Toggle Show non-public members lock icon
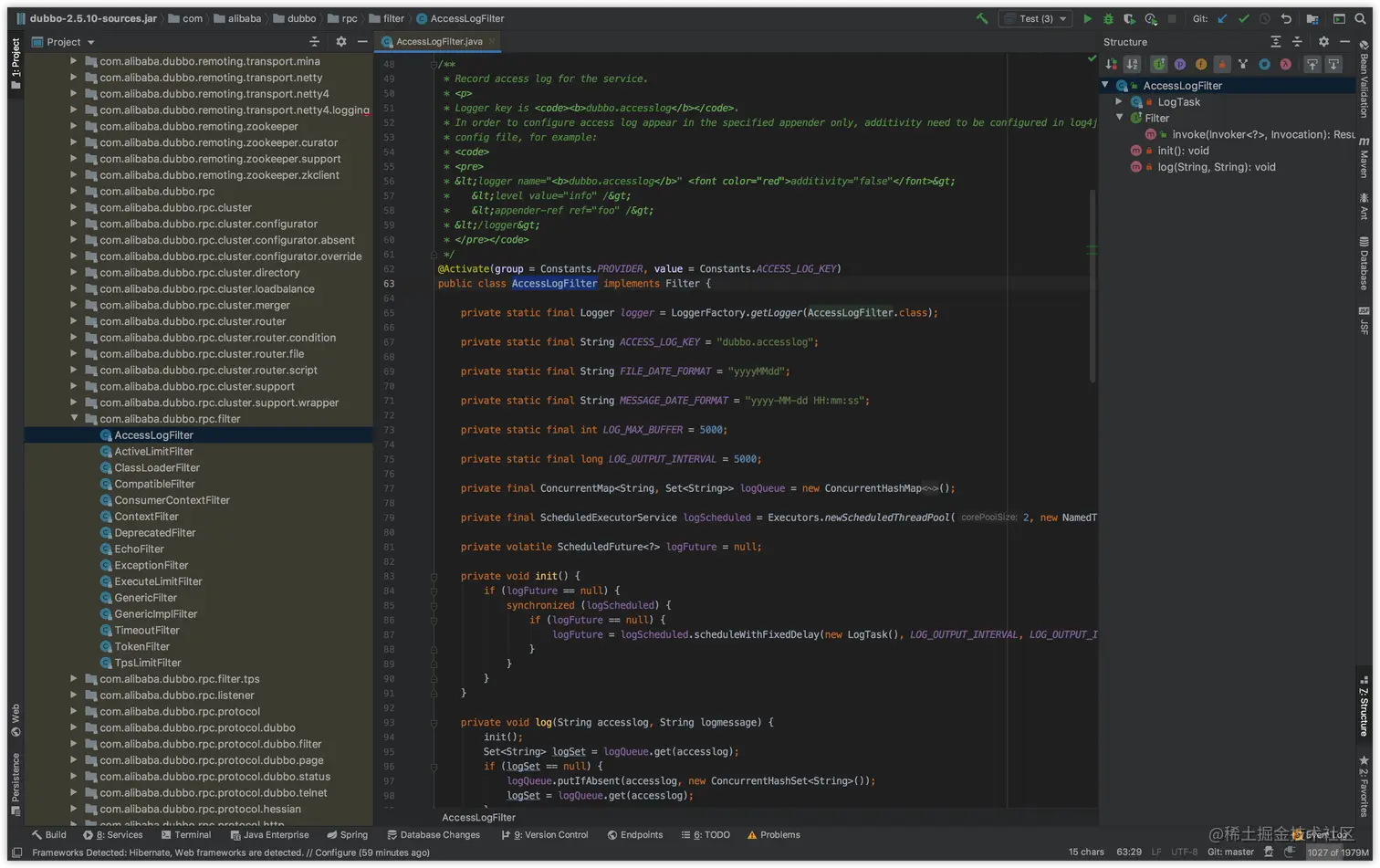 tap(1222, 65)
